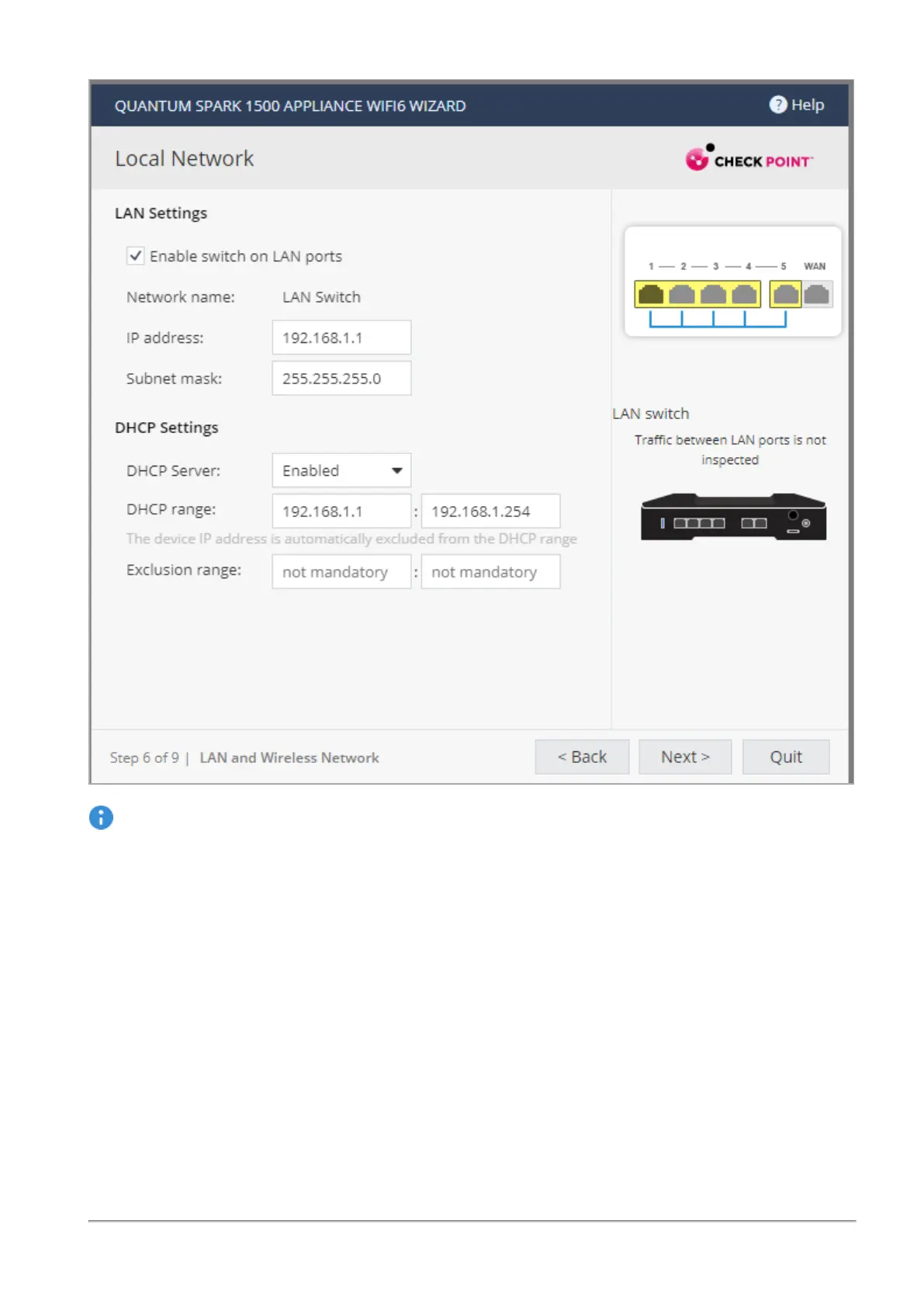This screenshot has height=1307, width=924.
Task: Open the DHCP Server dropdown
Action: coord(341,470)
